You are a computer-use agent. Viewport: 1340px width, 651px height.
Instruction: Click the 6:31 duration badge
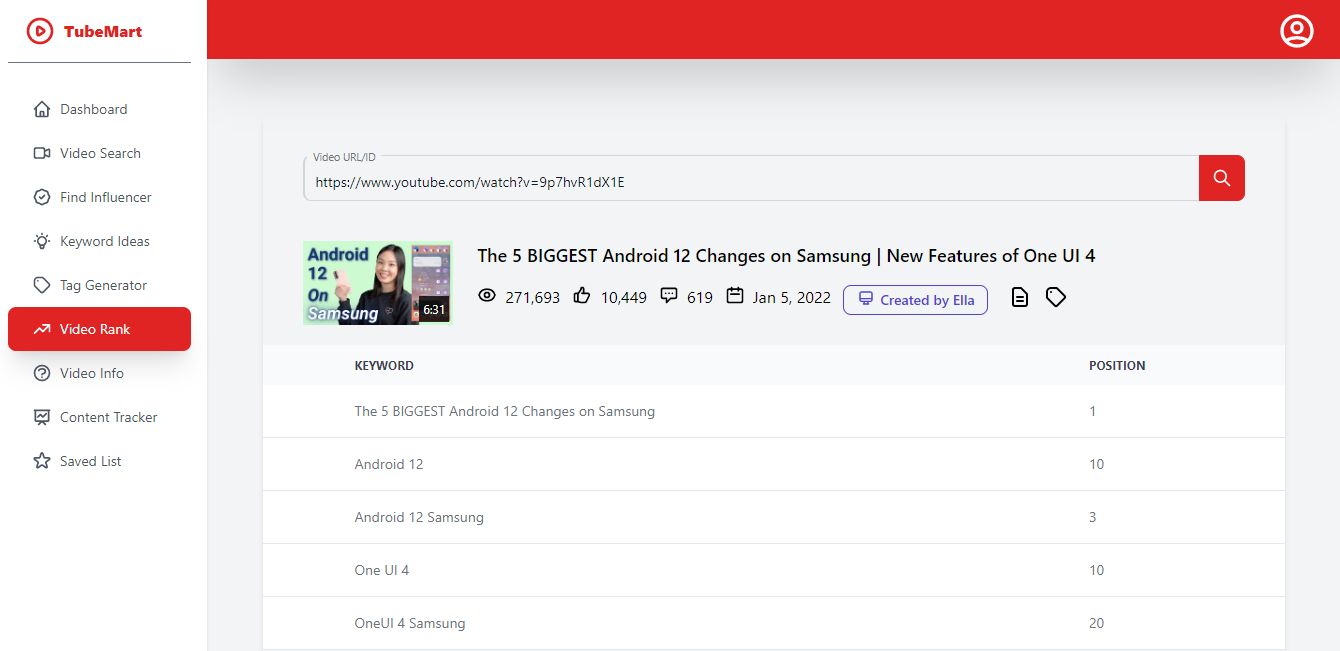pos(434,310)
